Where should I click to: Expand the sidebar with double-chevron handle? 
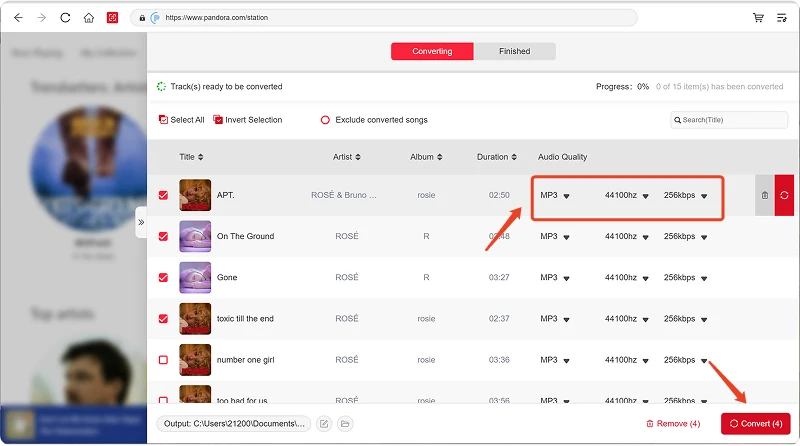click(141, 222)
